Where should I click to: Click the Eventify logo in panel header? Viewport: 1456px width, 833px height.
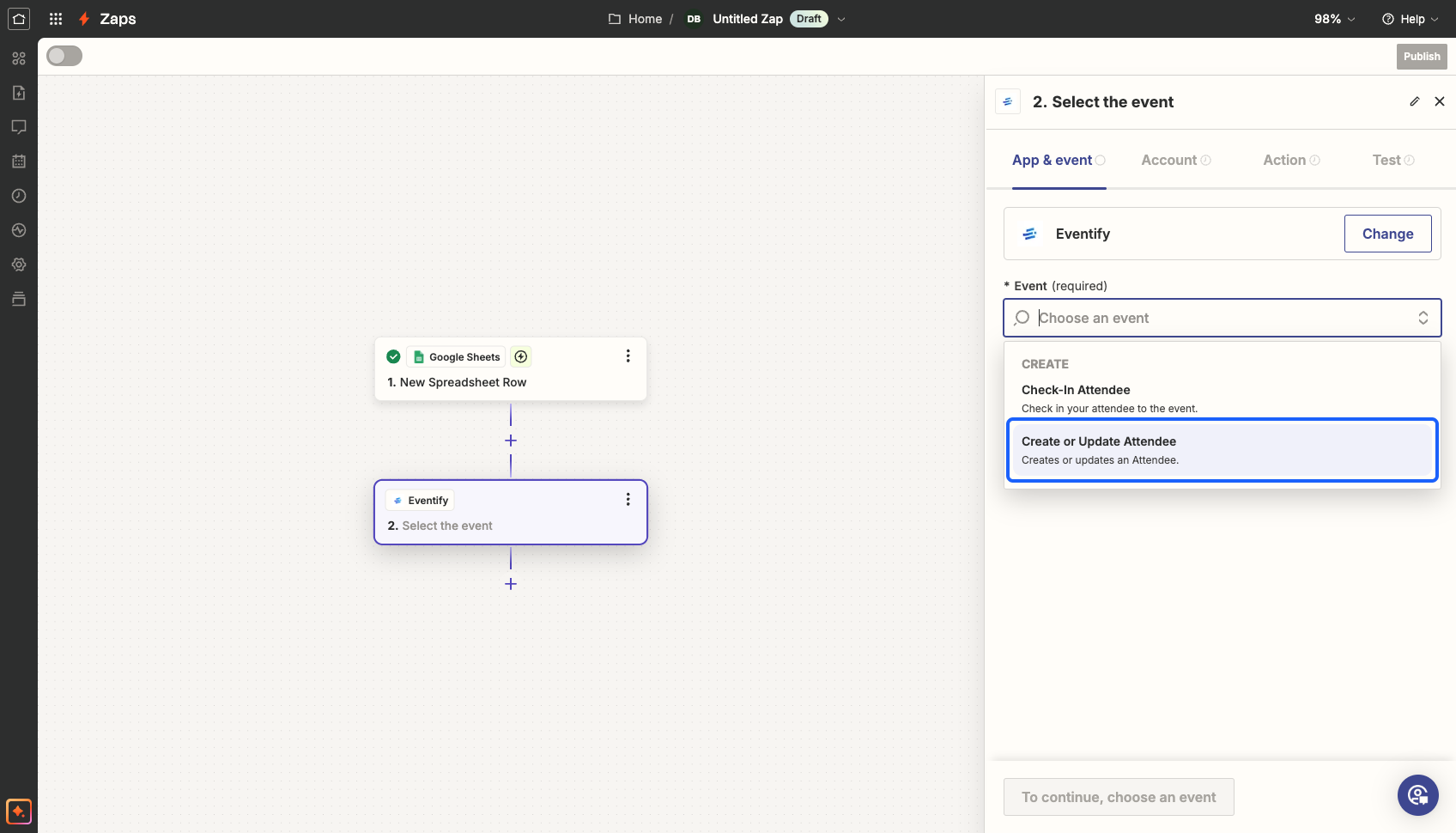click(1008, 101)
